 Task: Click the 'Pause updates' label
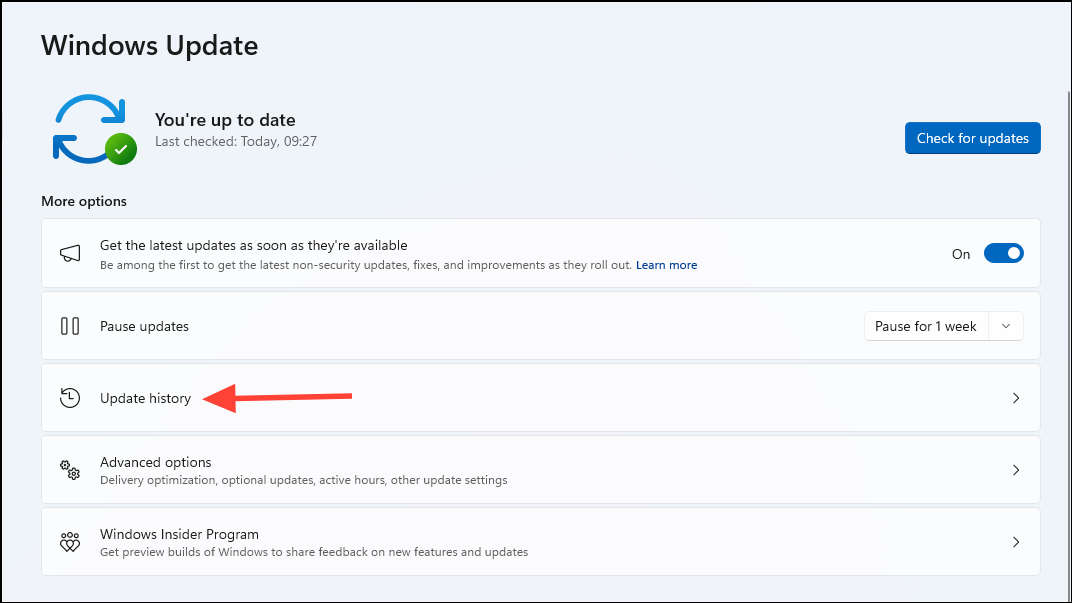point(144,326)
